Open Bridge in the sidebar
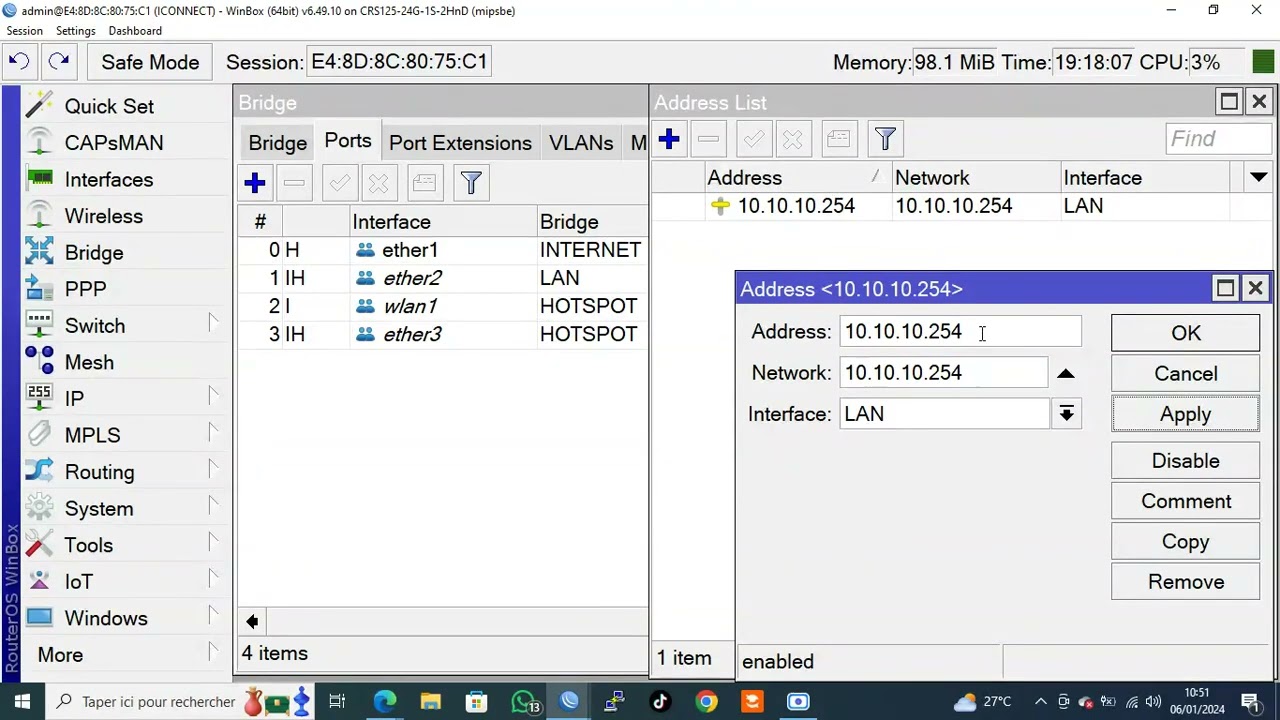 [94, 253]
